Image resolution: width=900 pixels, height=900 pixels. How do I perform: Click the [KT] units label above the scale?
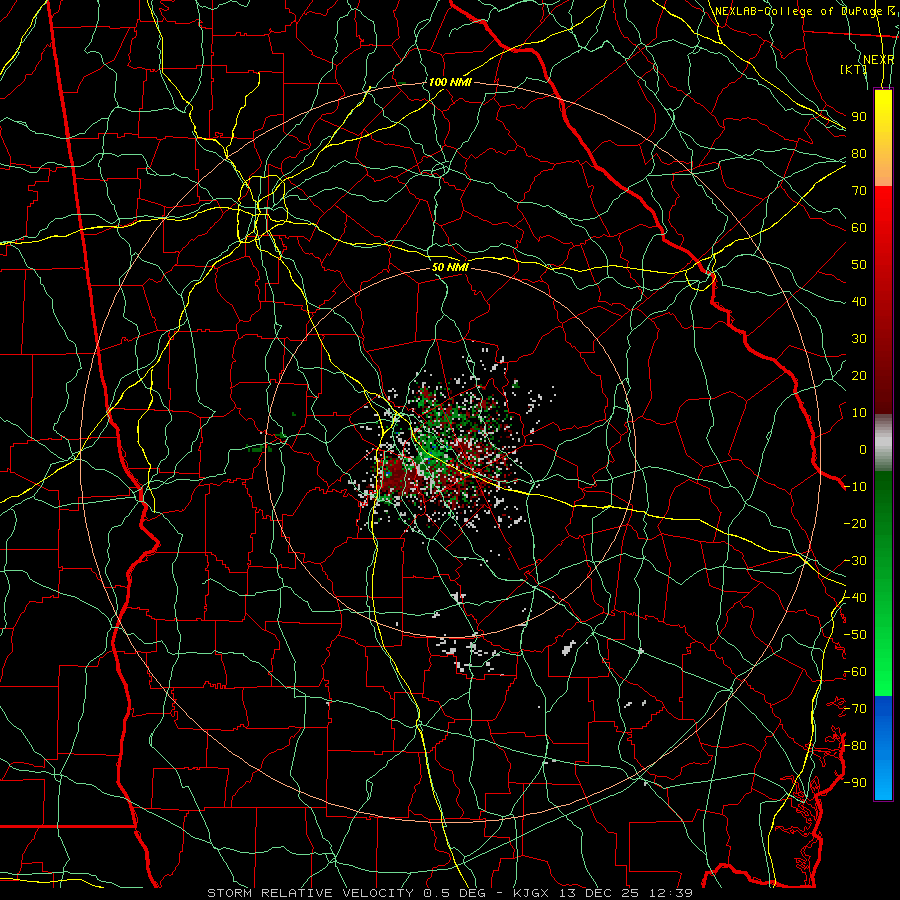(854, 69)
